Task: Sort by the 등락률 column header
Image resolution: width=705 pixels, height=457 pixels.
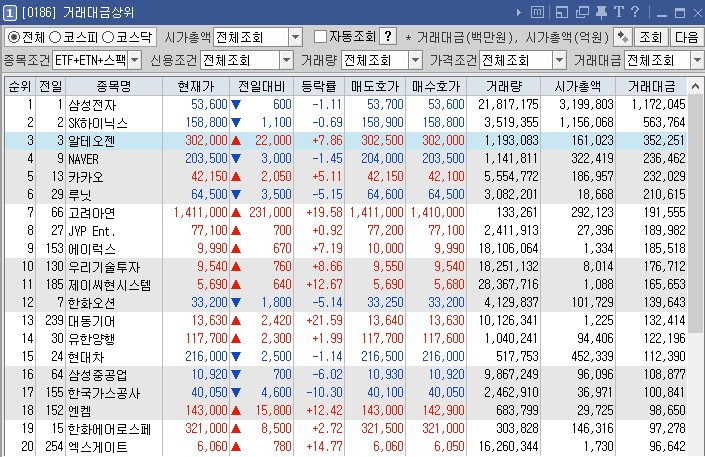Action: pos(319,86)
